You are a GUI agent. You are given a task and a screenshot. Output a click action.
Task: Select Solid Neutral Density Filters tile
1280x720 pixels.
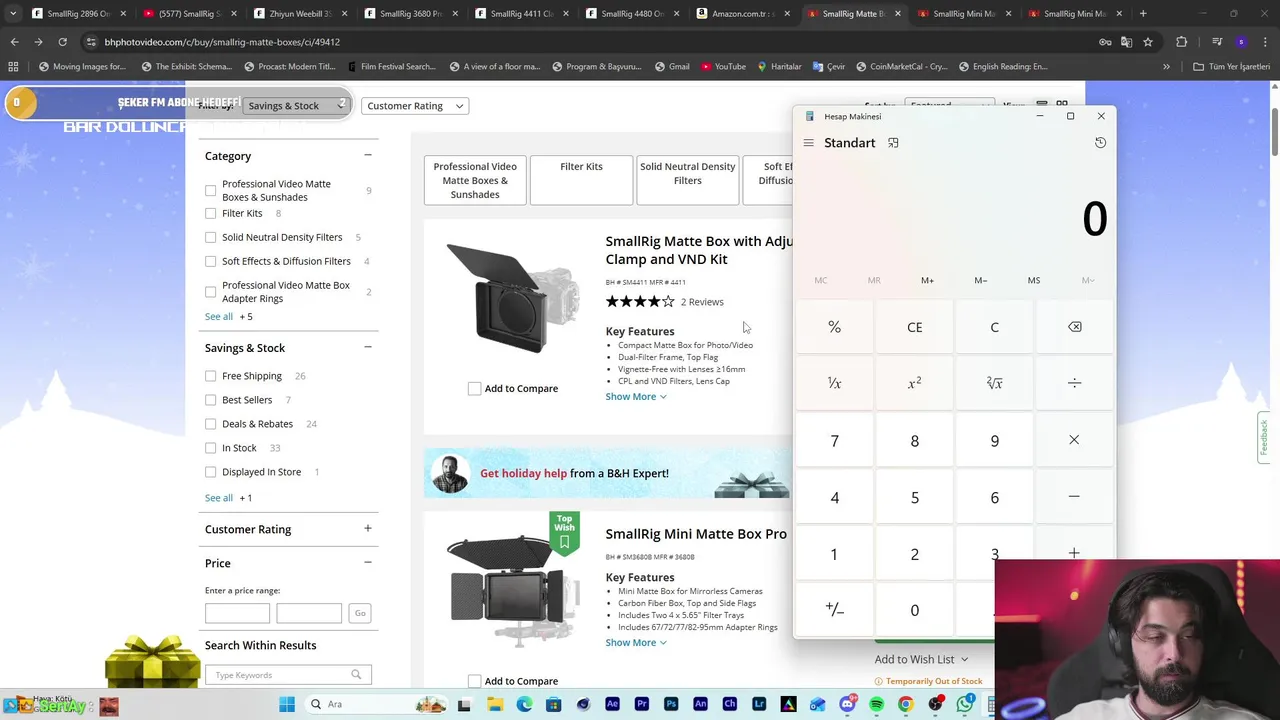pos(687,180)
